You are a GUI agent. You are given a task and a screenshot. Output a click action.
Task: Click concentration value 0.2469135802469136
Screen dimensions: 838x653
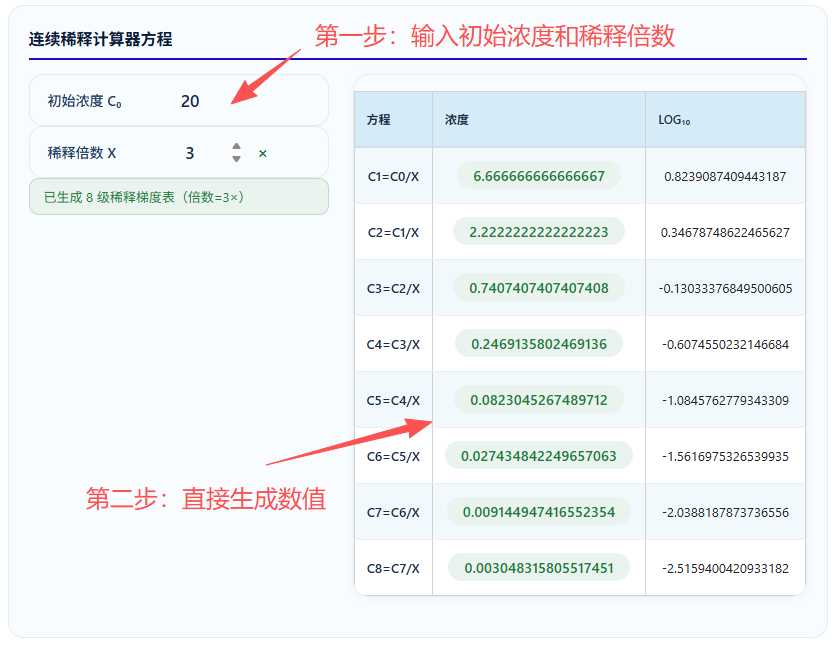point(539,344)
